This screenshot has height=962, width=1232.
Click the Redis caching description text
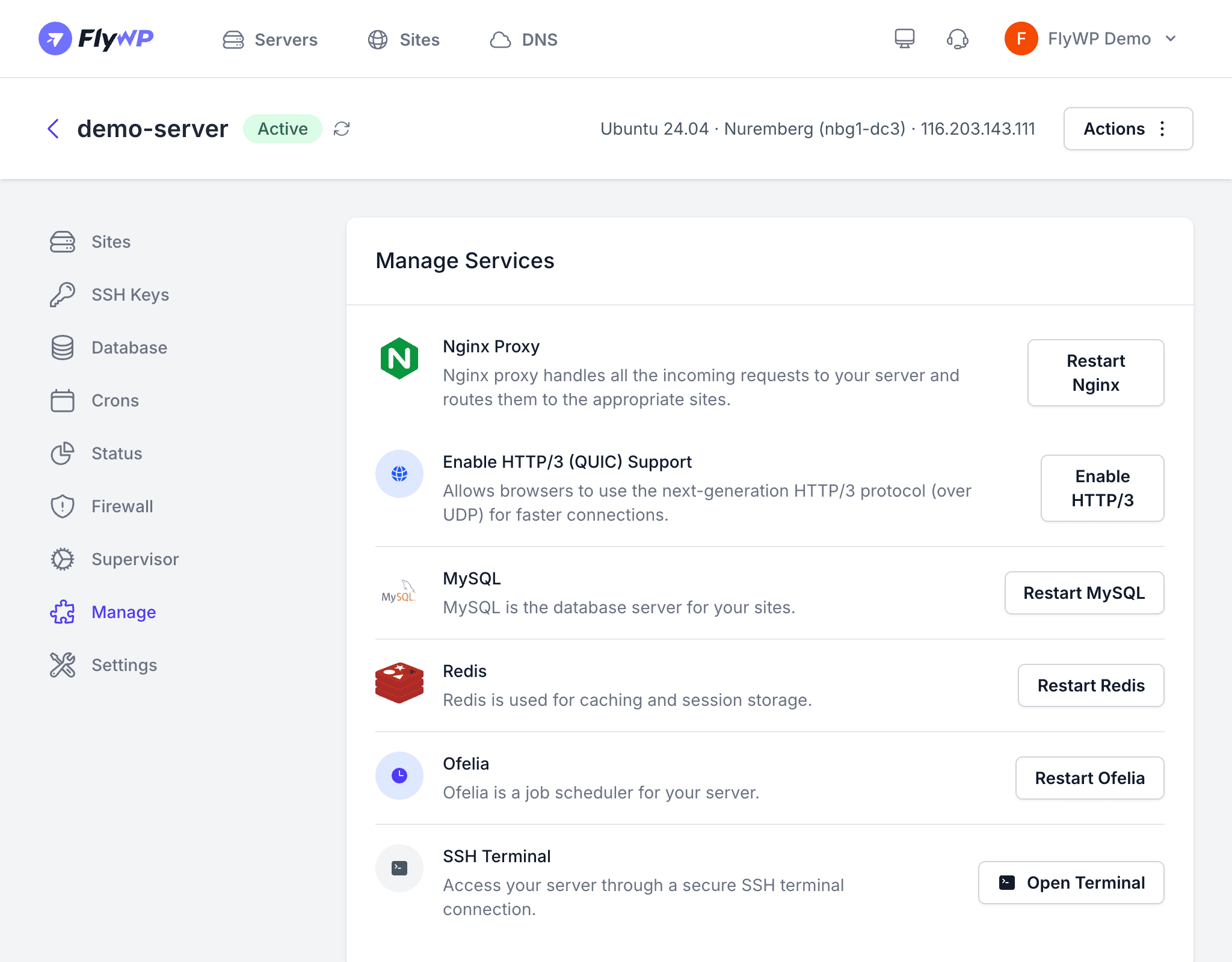627,700
